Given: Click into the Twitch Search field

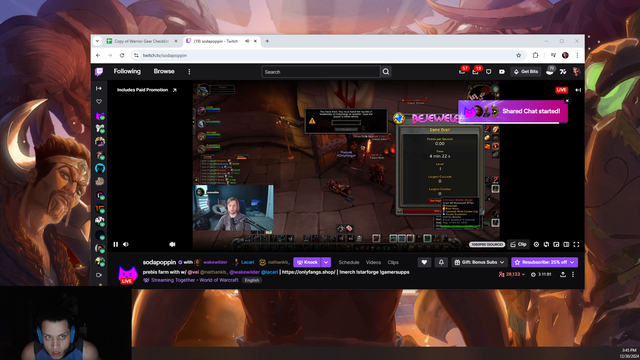Looking at the screenshot, I should tap(321, 72).
